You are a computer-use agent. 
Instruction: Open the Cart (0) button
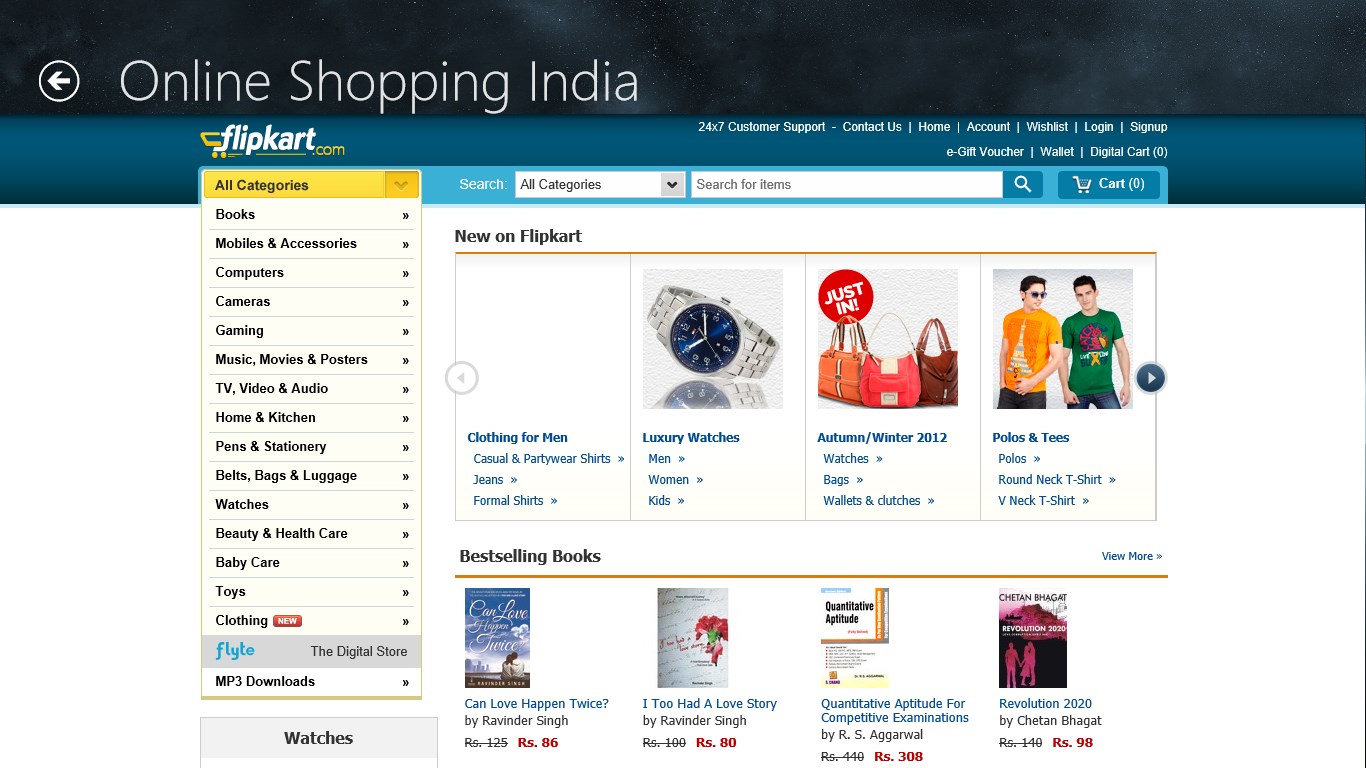tap(1108, 184)
